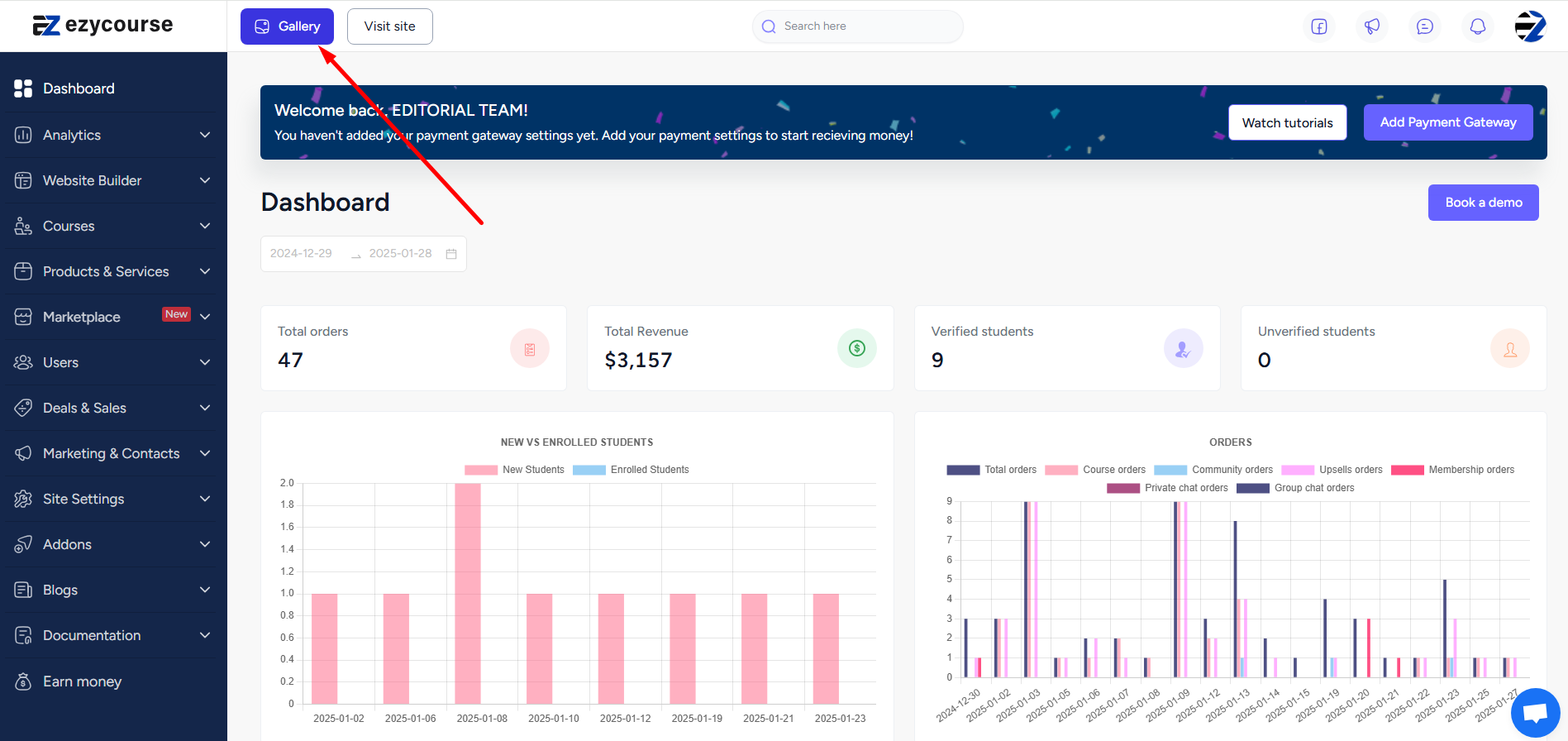The width and height of the screenshot is (1568, 741).
Task: Click the Search here field
Action: click(858, 26)
